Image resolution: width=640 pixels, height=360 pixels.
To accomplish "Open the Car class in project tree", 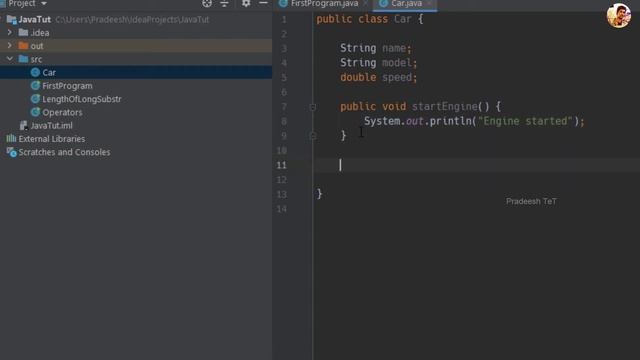I will coord(49,73).
